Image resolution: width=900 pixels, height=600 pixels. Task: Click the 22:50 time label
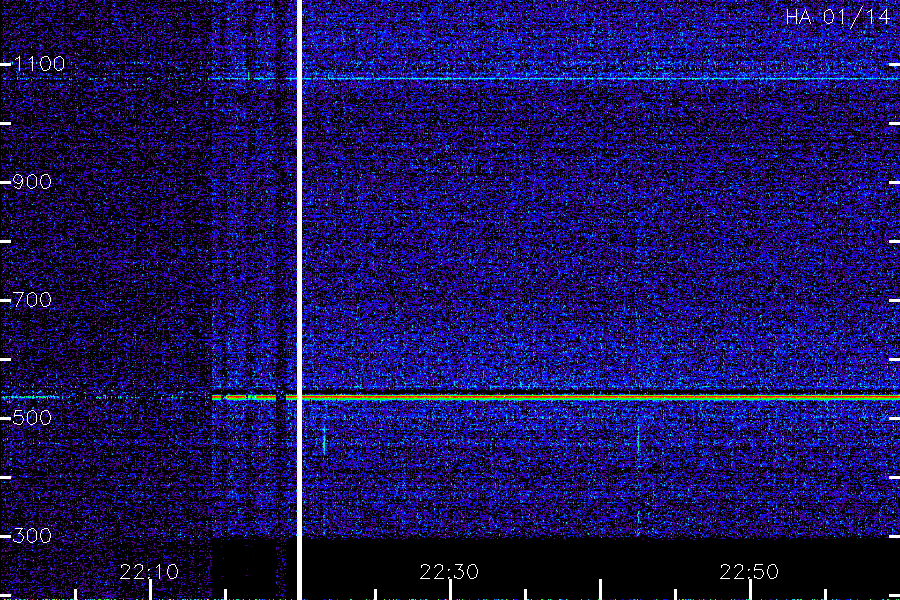(749, 572)
